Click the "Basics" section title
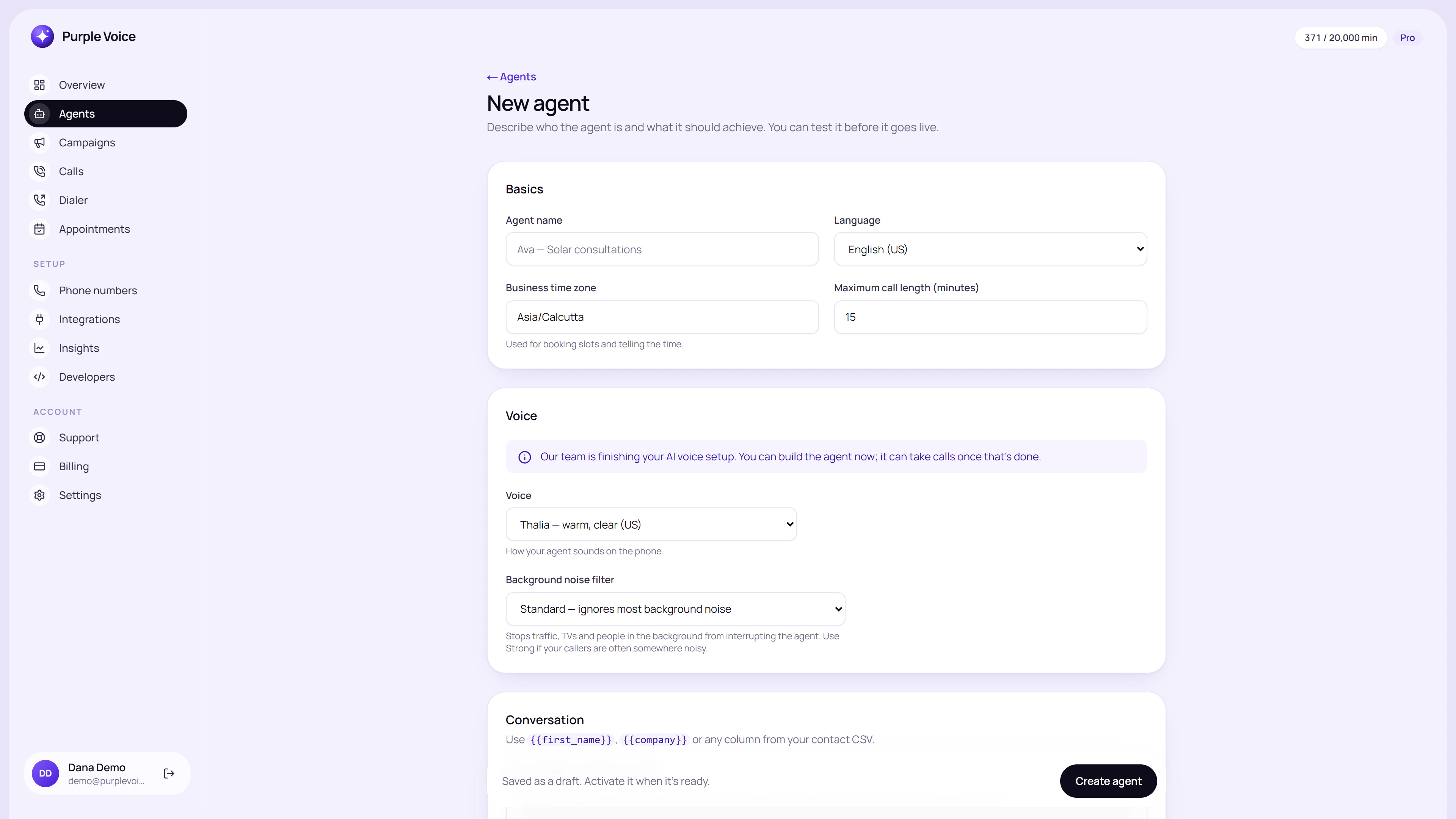Viewport: 1456px width, 819px height. (x=524, y=189)
